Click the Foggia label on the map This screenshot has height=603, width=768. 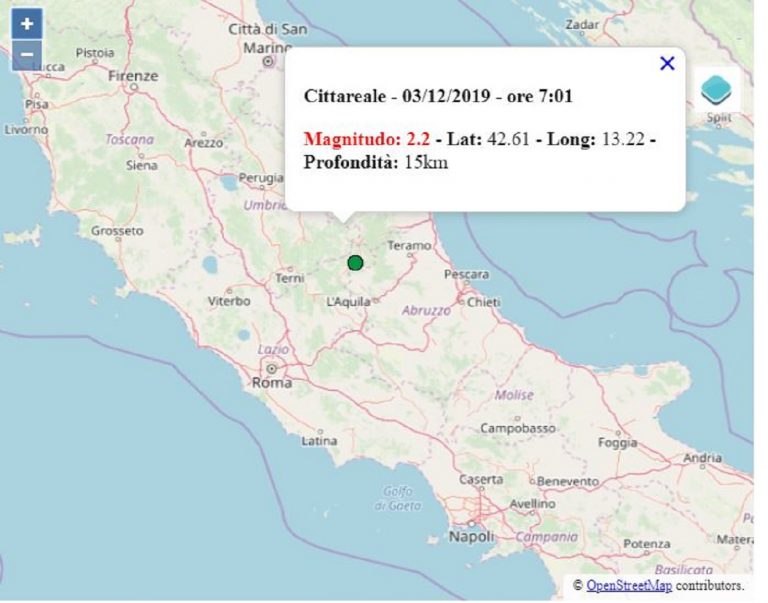(617, 442)
